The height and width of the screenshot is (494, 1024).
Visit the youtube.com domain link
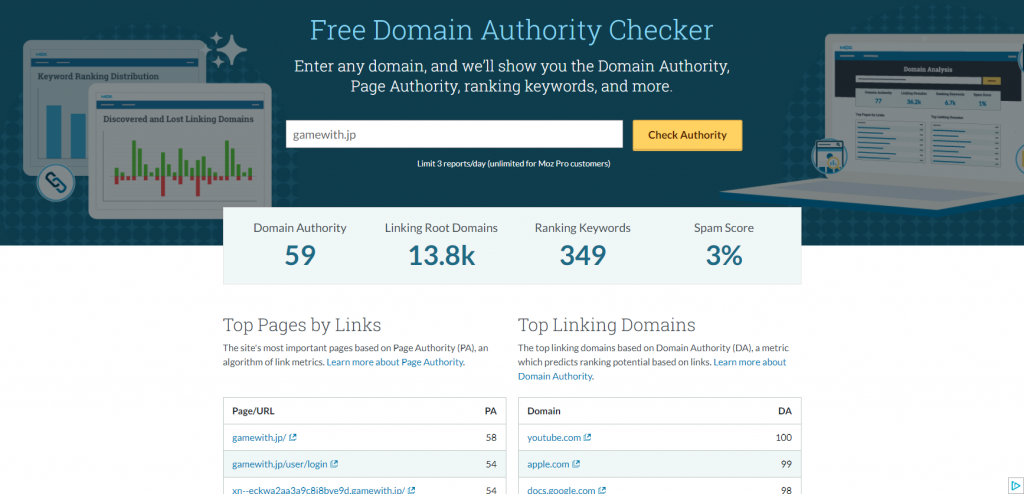[x=554, y=438]
